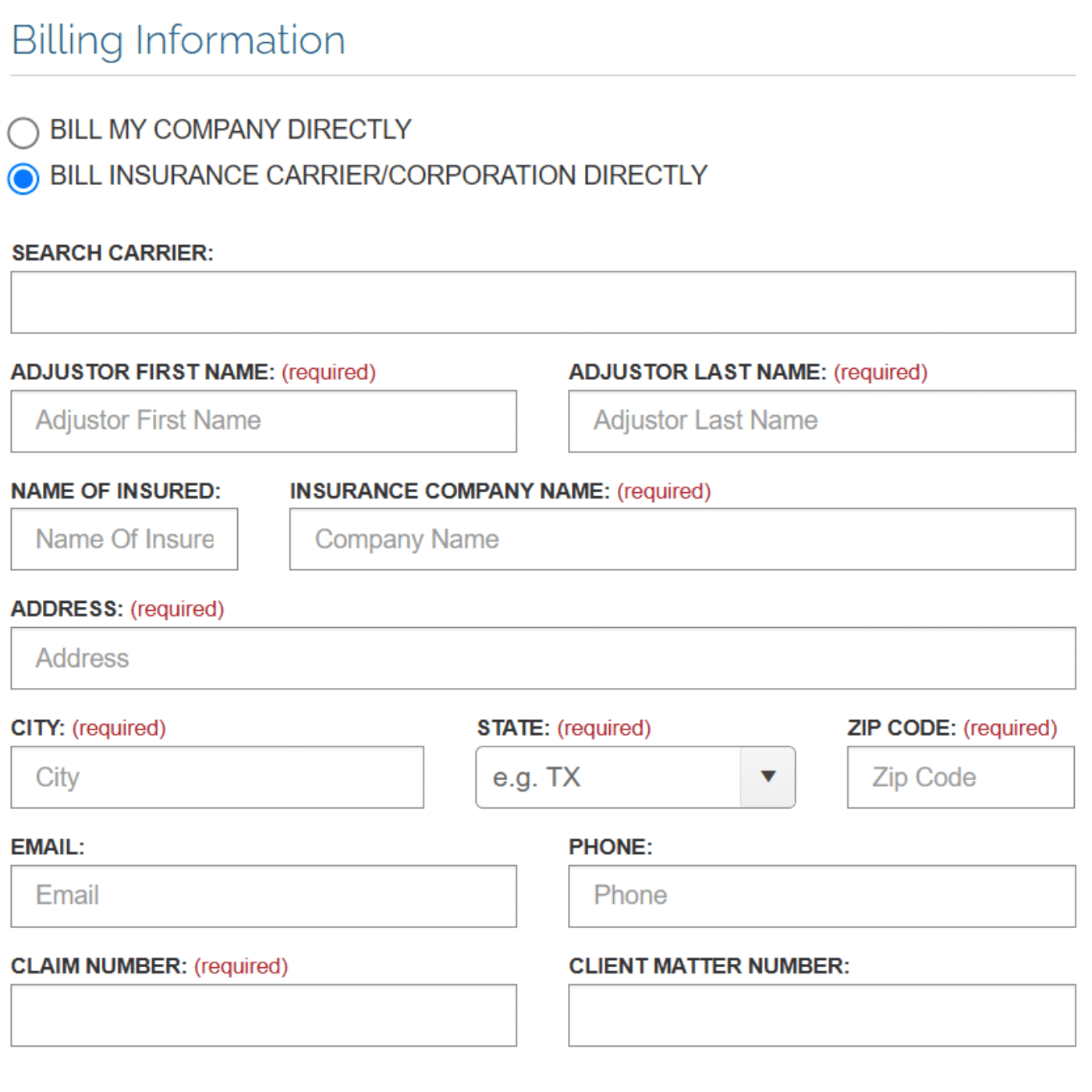The width and height of the screenshot is (1092, 1092).
Task: Focus the Address input field
Action: (543, 658)
